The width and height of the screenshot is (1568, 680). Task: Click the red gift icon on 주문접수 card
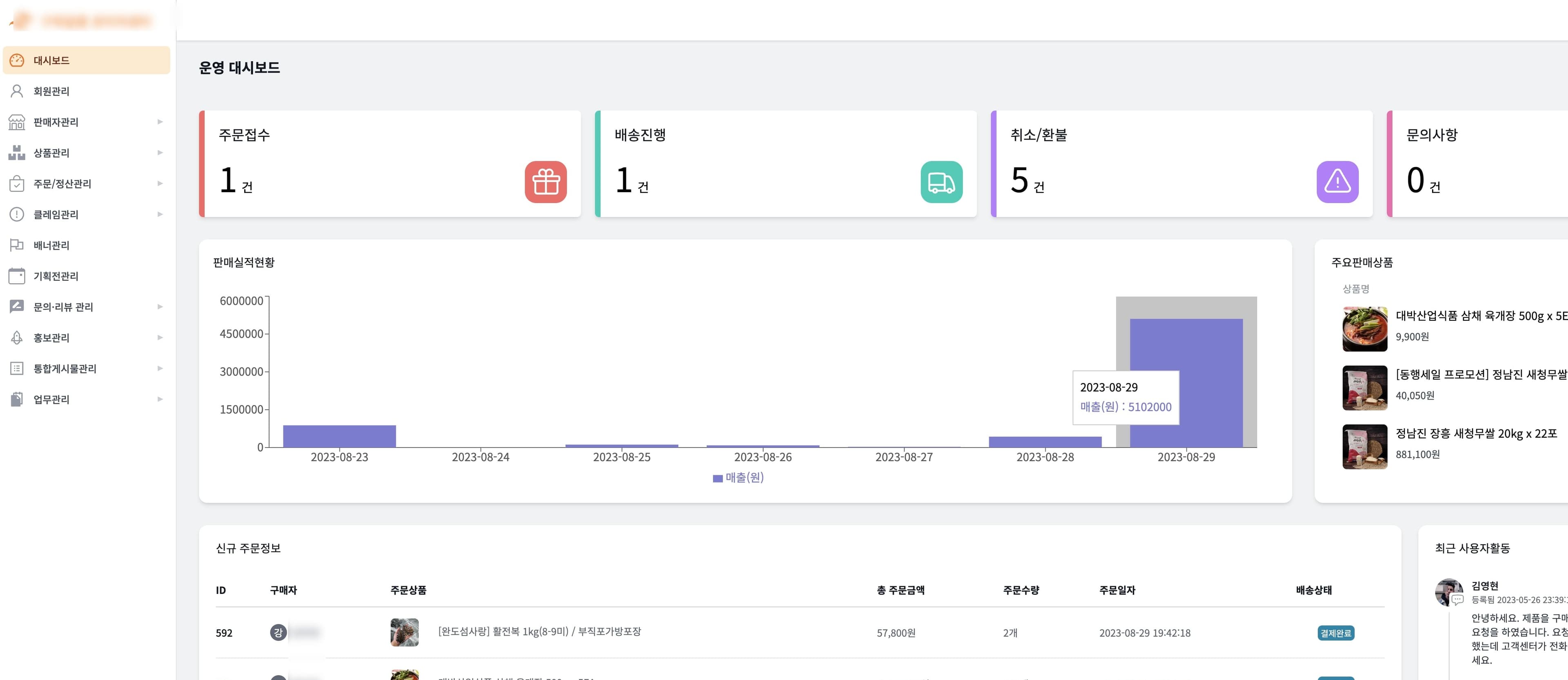click(546, 182)
